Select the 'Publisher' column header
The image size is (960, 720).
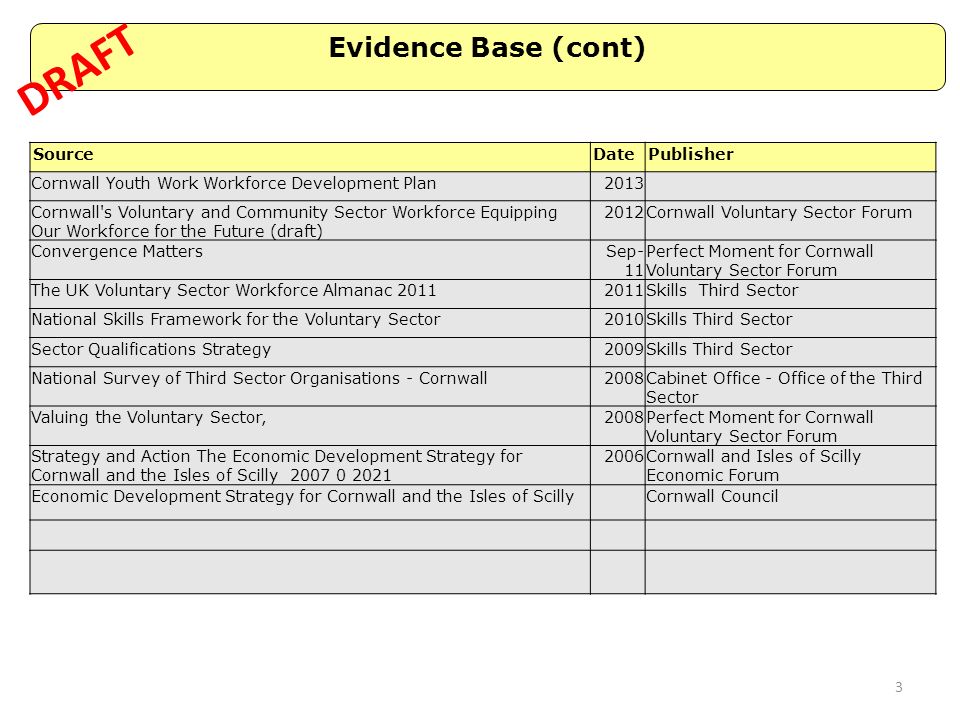point(790,157)
